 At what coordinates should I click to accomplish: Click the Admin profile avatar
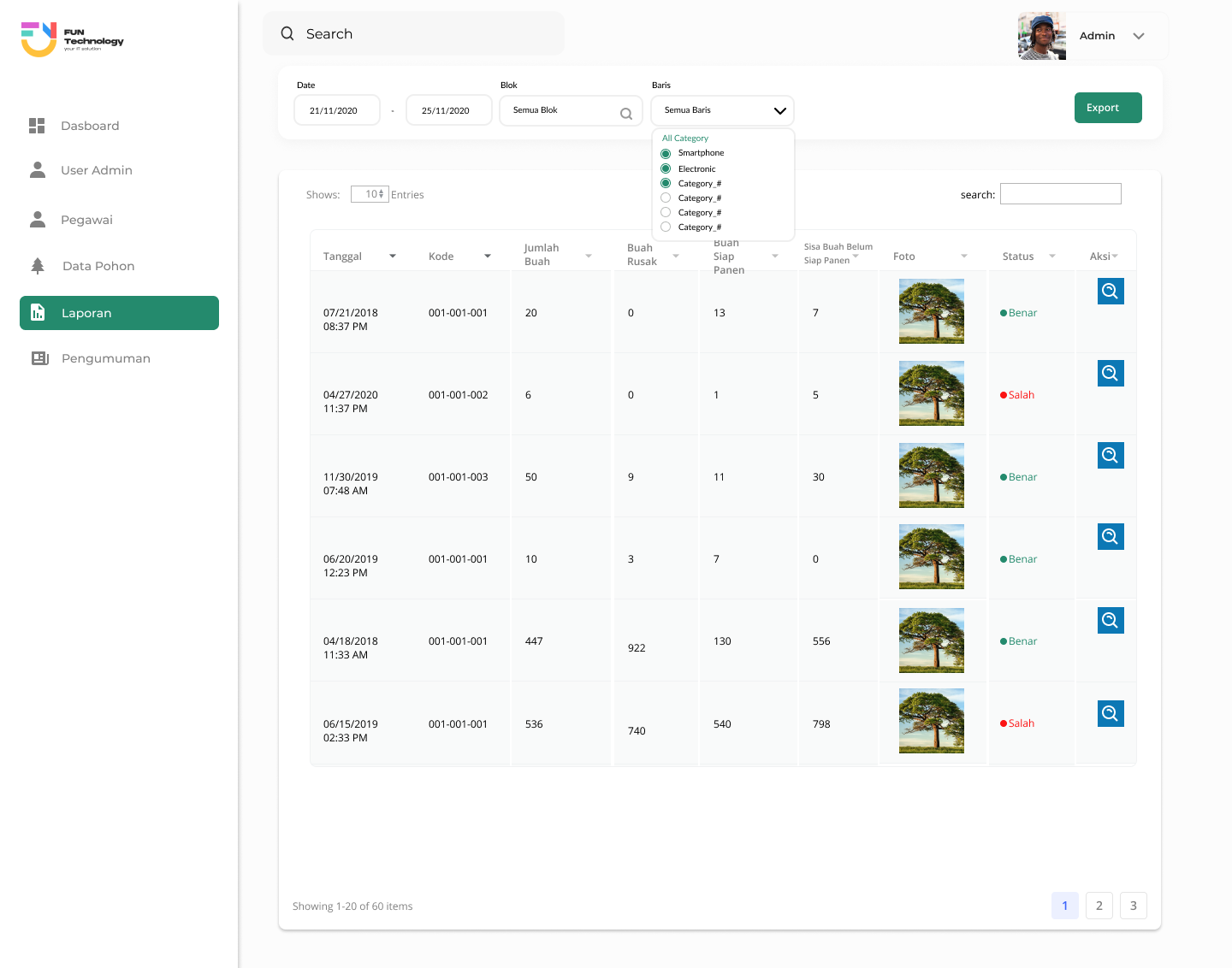point(1041,36)
